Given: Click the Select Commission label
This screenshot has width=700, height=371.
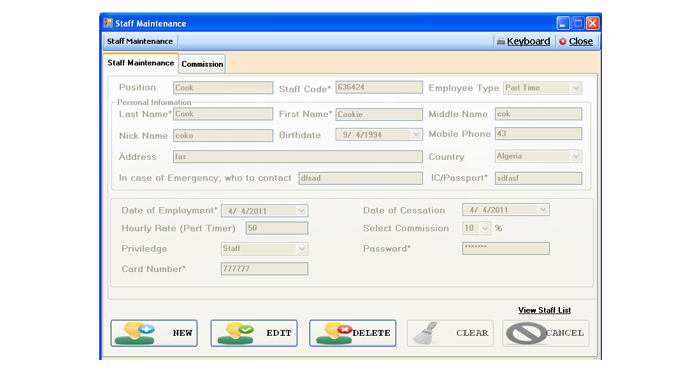Looking at the screenshot, I should click(x=406, y=228).
